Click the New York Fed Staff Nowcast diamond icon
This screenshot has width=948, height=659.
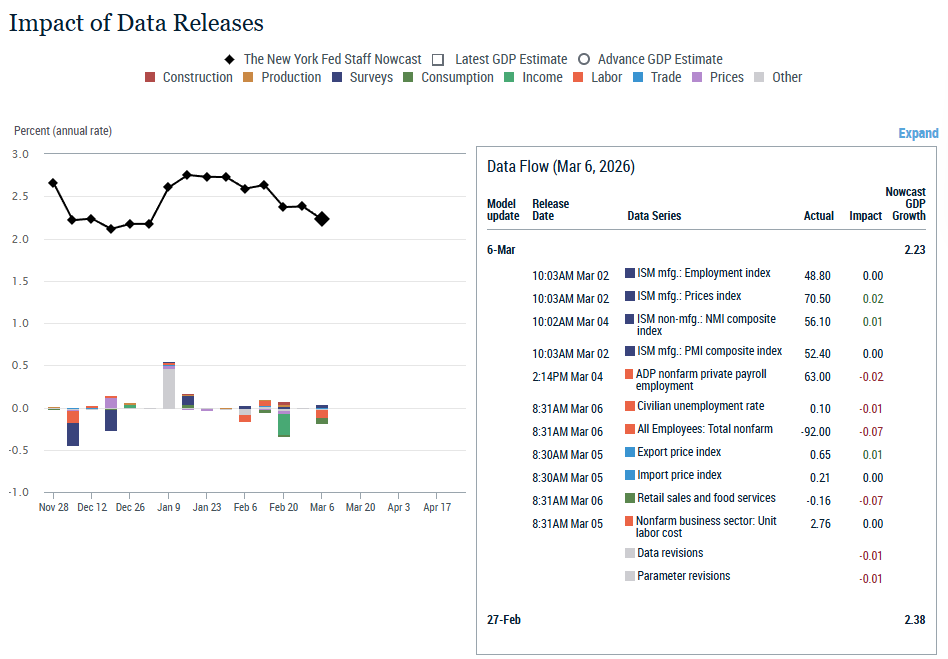(x=230, y=59)
